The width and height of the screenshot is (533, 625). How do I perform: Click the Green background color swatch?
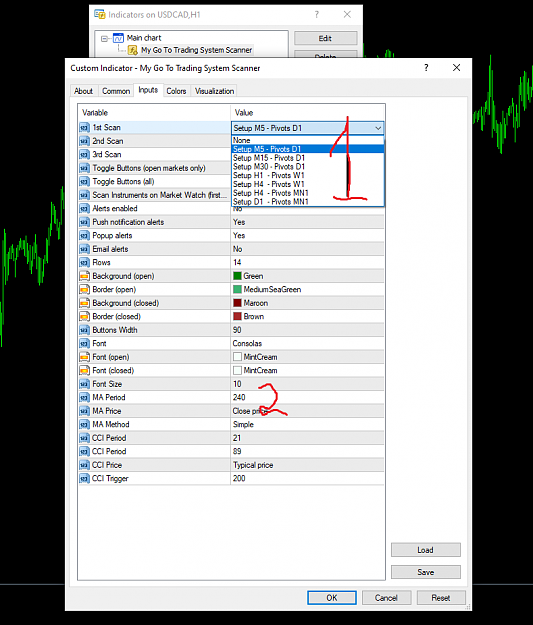[237, 276]
